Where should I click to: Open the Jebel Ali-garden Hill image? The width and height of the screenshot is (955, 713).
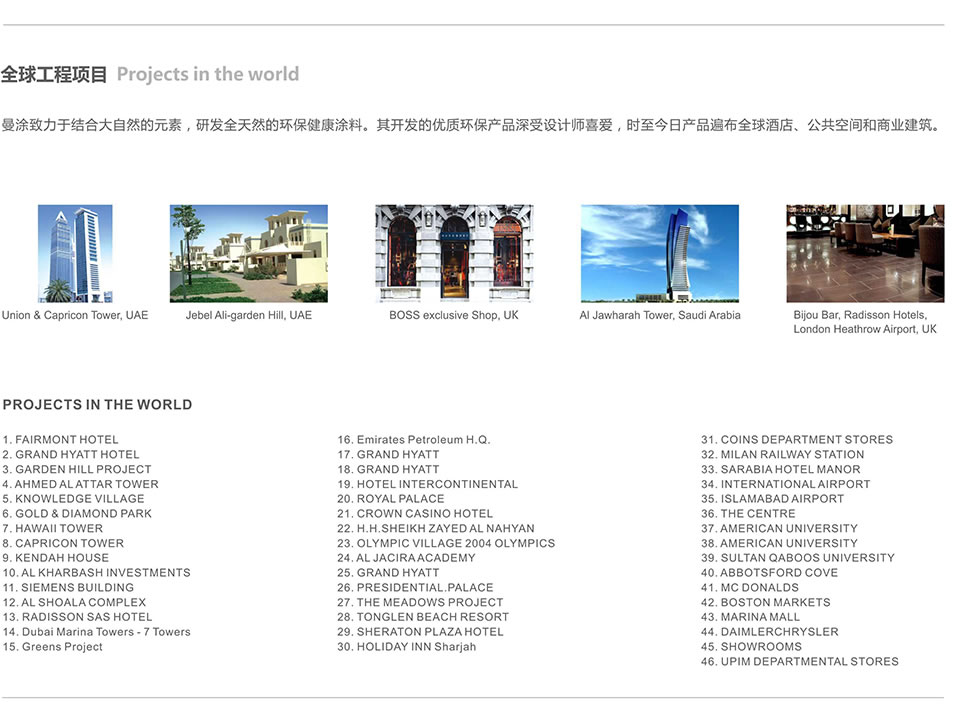pyautogui.click(x=248, y=253)
